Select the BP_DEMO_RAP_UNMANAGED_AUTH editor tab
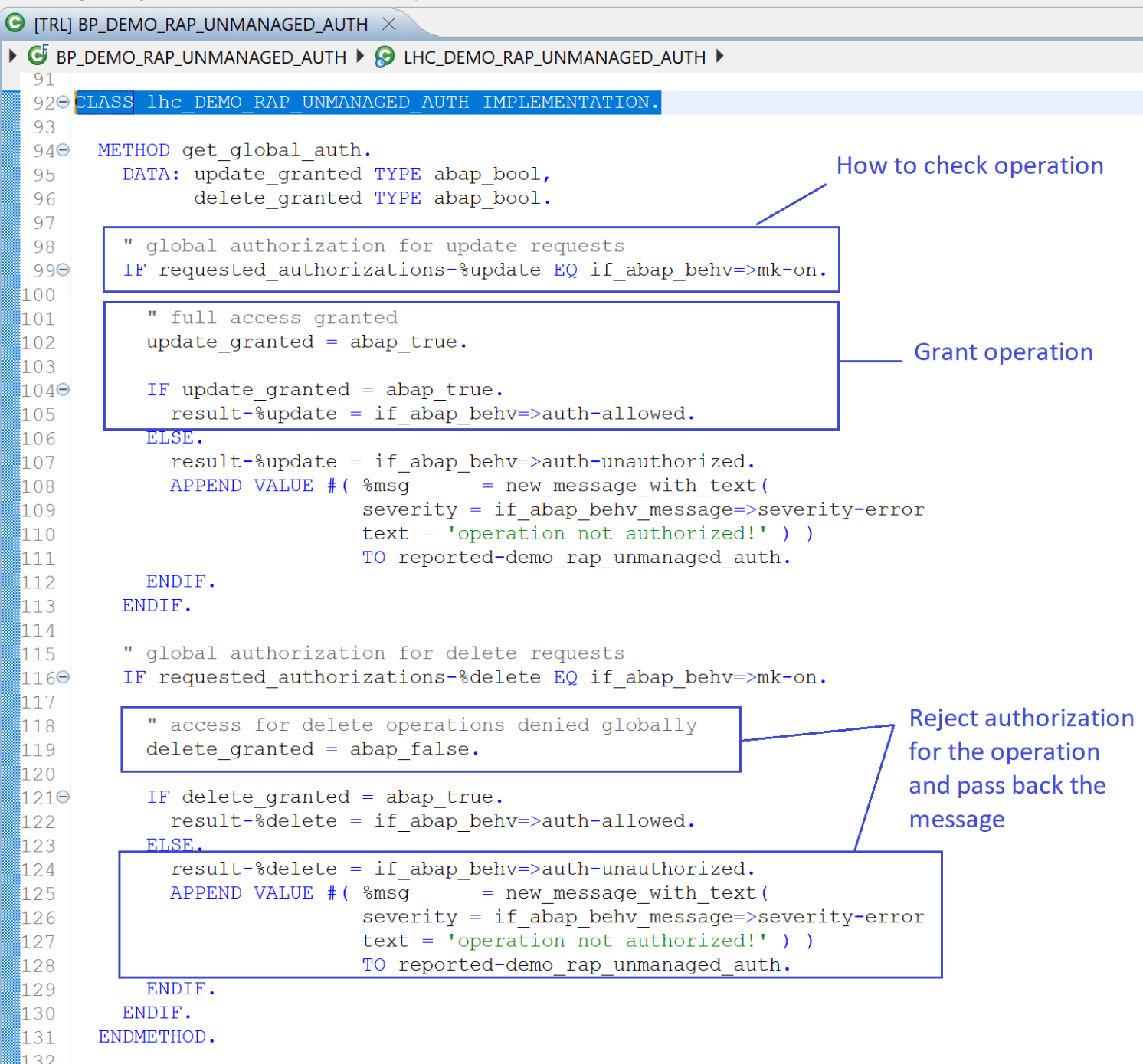Screen dimensions: 1143x1064 tap(201, 25)
